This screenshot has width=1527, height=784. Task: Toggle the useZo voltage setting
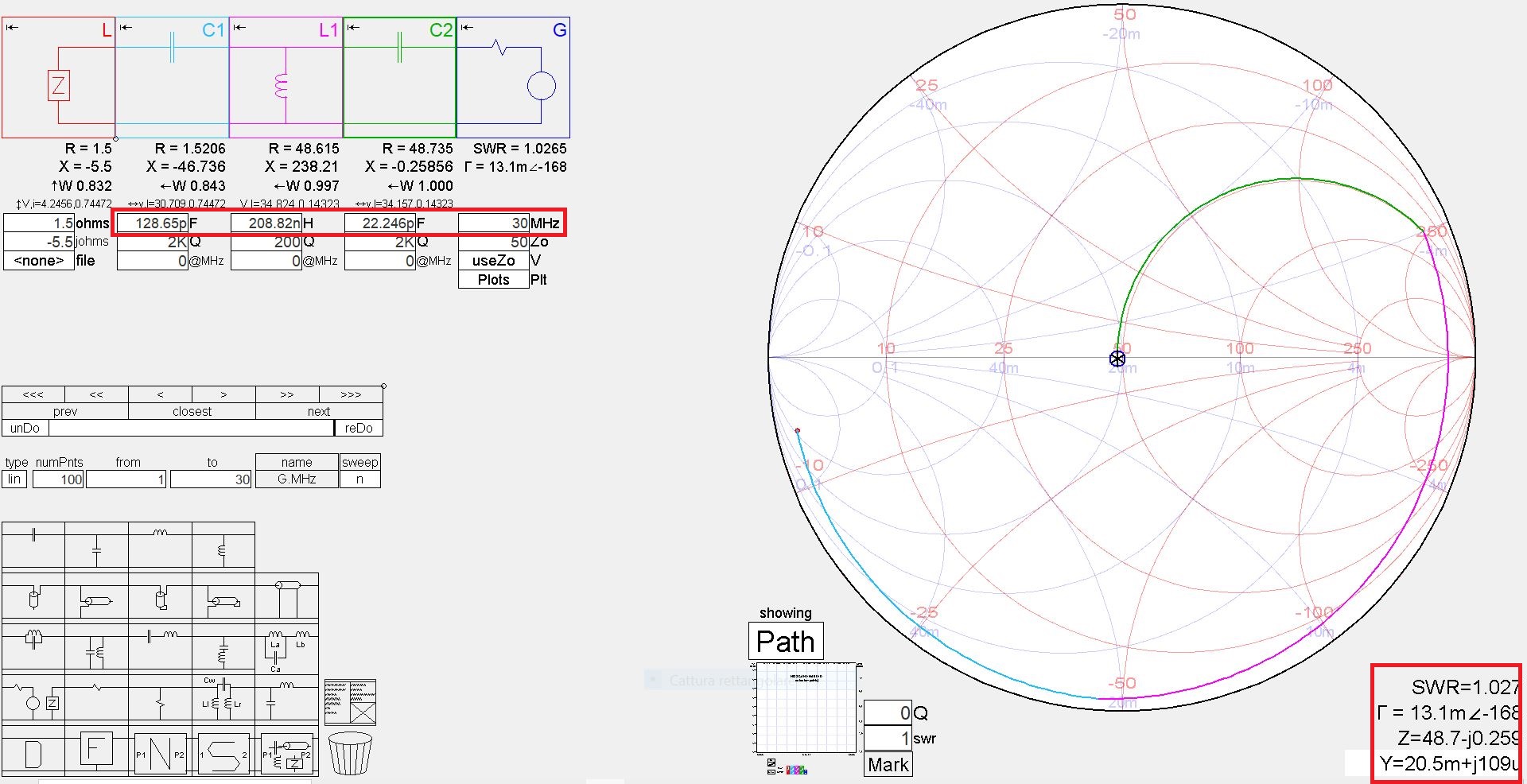point(493,261)
